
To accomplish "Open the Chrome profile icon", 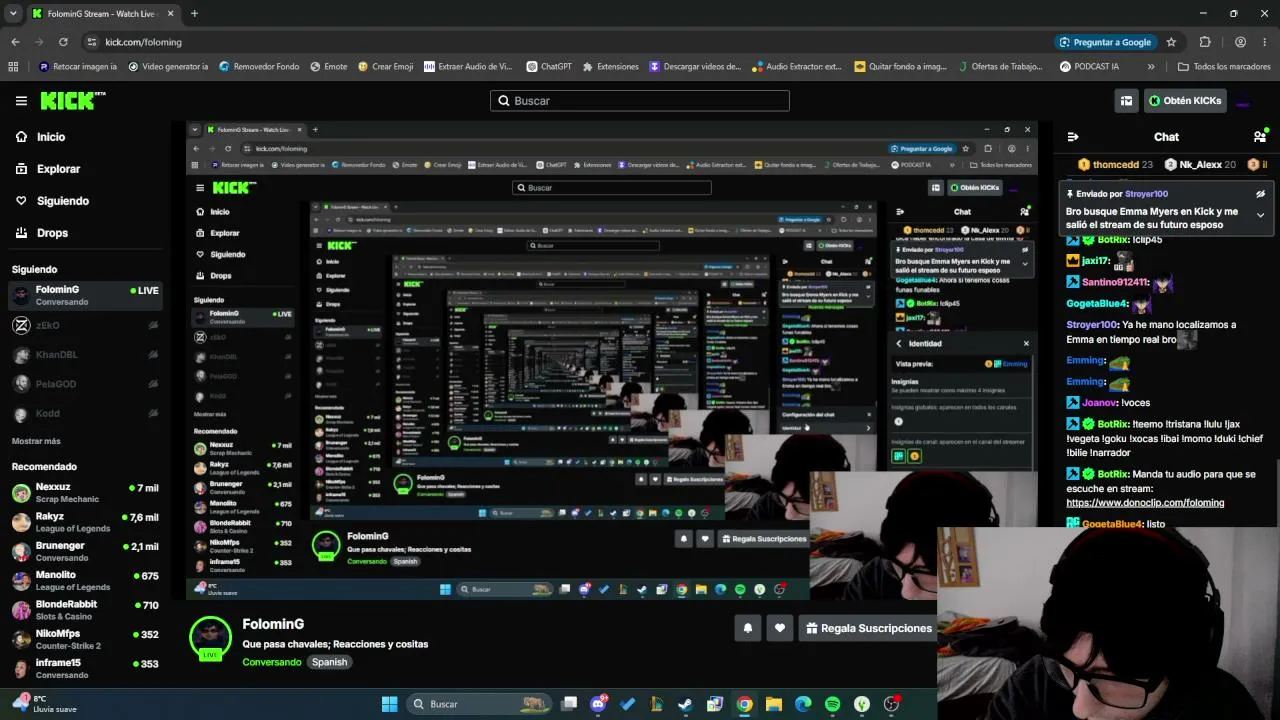I will coord(1240,42).
